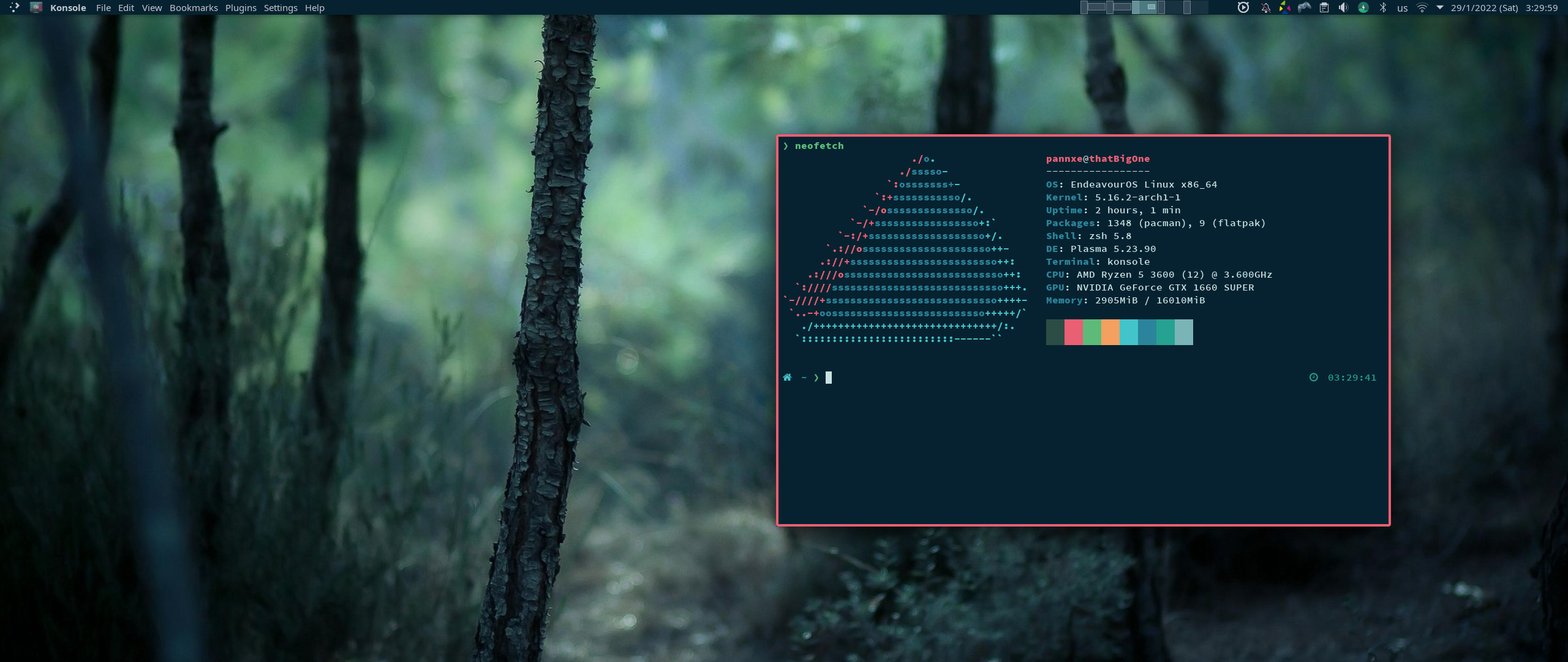Click the home icon in terminal prompt
The image size is (1568, 662).
pyautogui.click(x=787, y=378)
